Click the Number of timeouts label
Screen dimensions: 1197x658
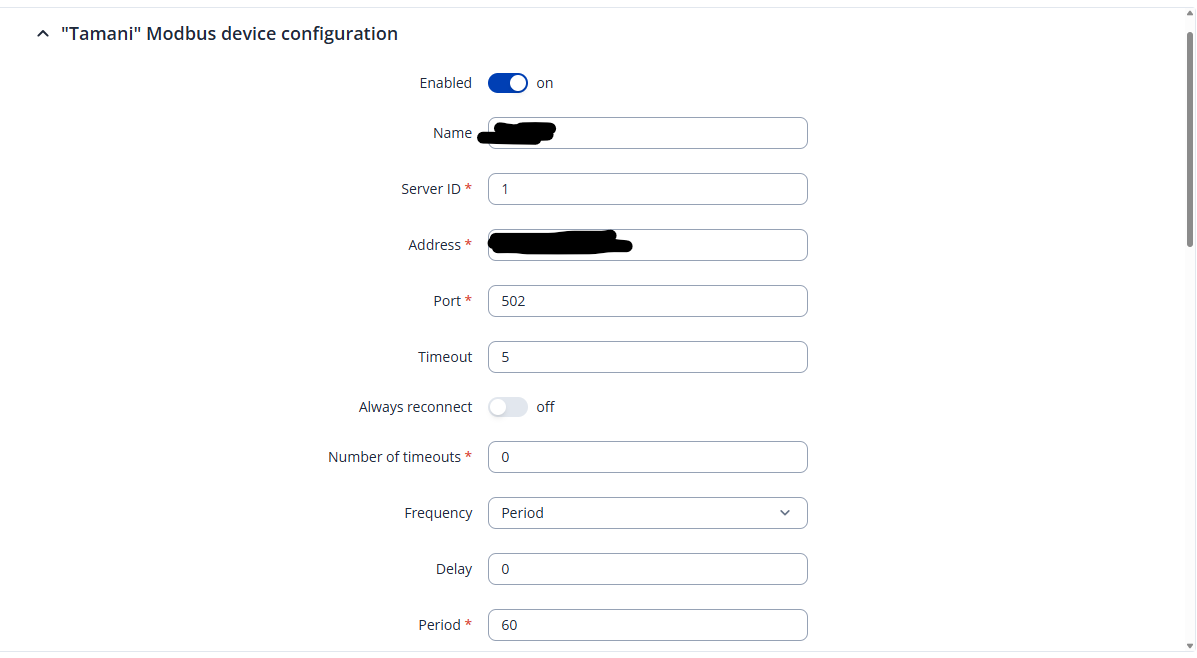[x=394, y=457]
